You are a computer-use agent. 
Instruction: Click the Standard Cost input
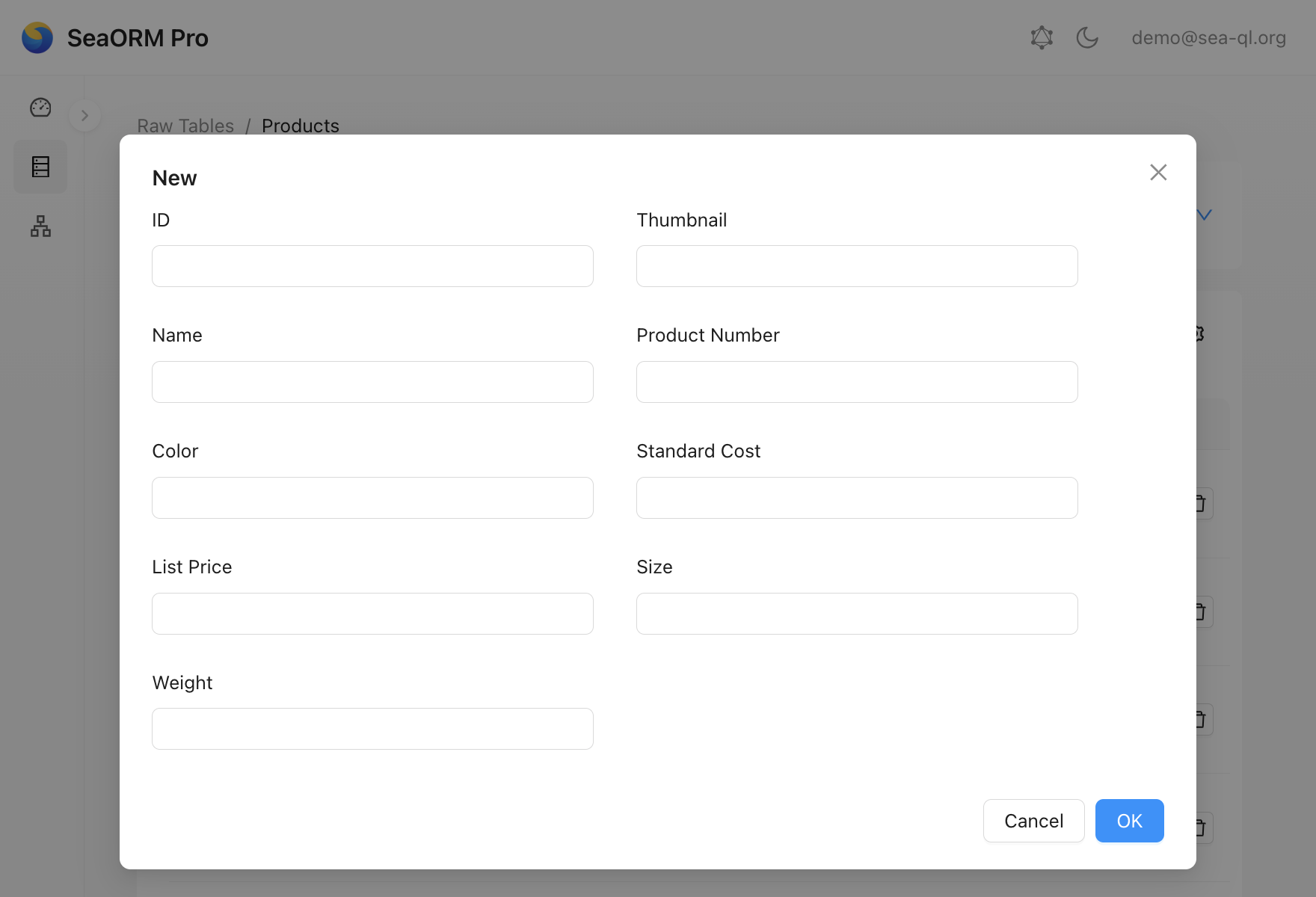tap(857, 498)
